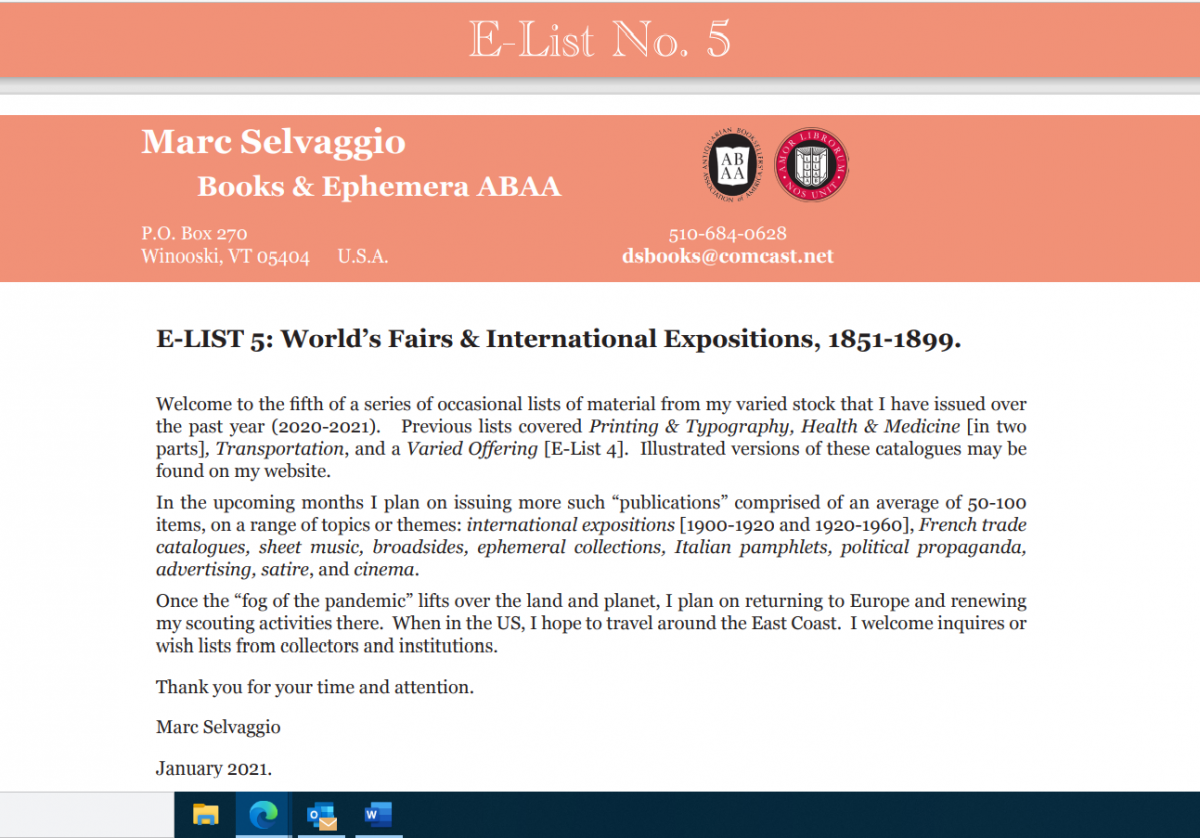Click the World's Fairs E-LIST 5 heading
The image size is (1200, 838).
point(558,339)
